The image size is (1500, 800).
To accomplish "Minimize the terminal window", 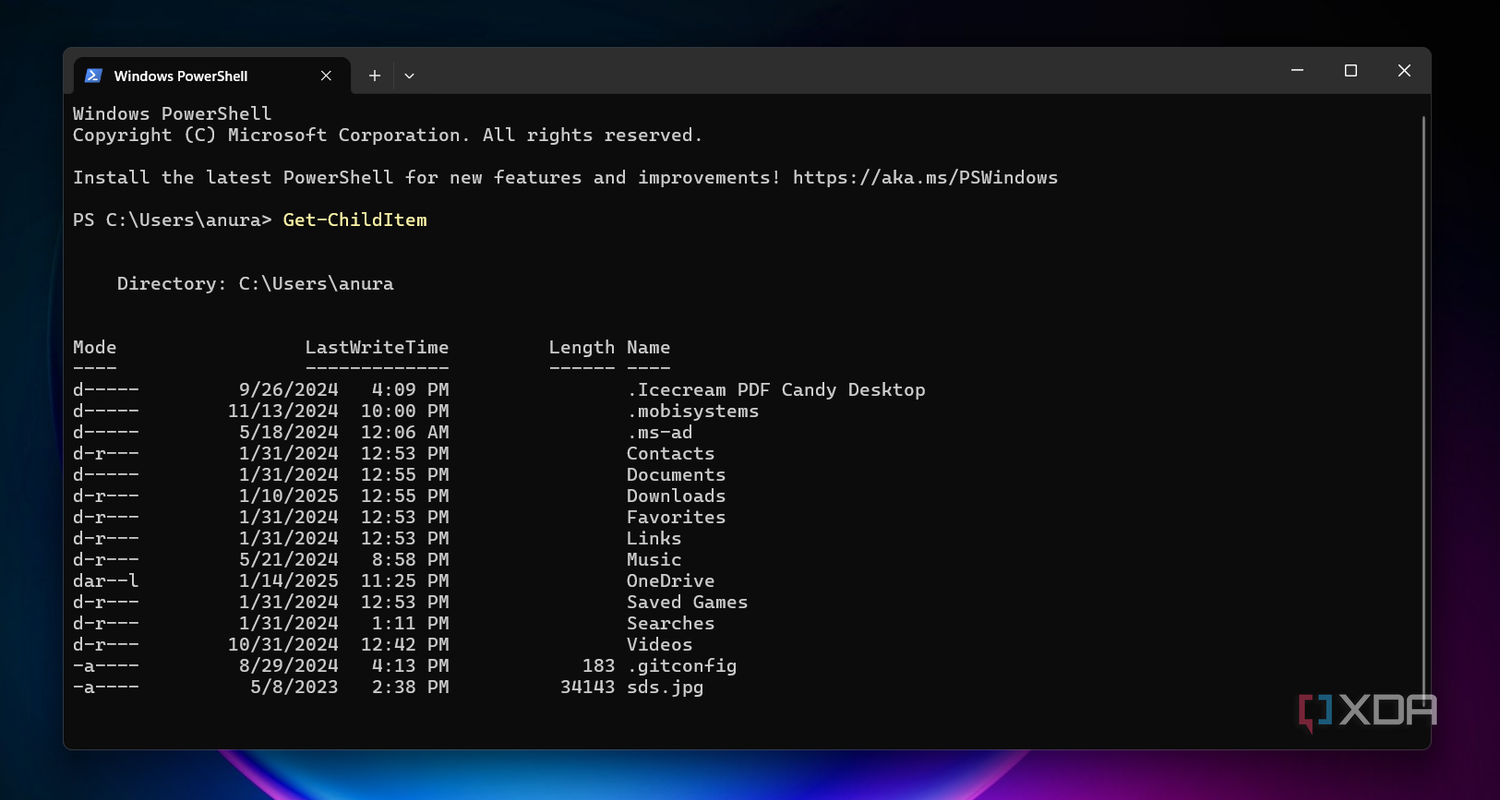I will point(1297,71).
